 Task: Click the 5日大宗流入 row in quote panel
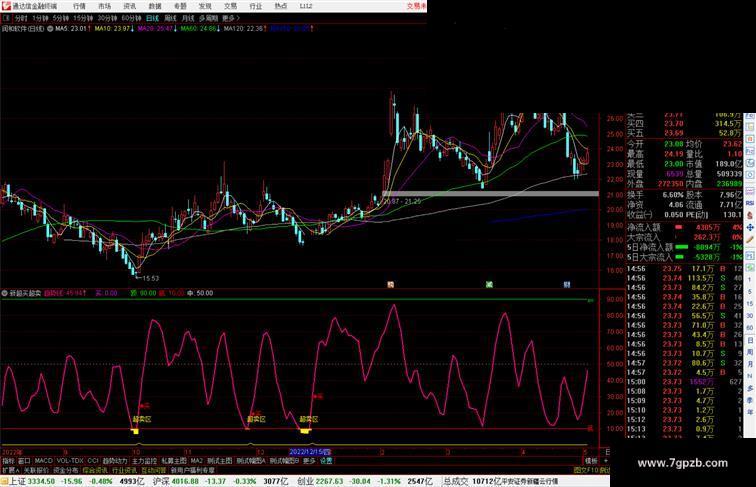(684, 257)
